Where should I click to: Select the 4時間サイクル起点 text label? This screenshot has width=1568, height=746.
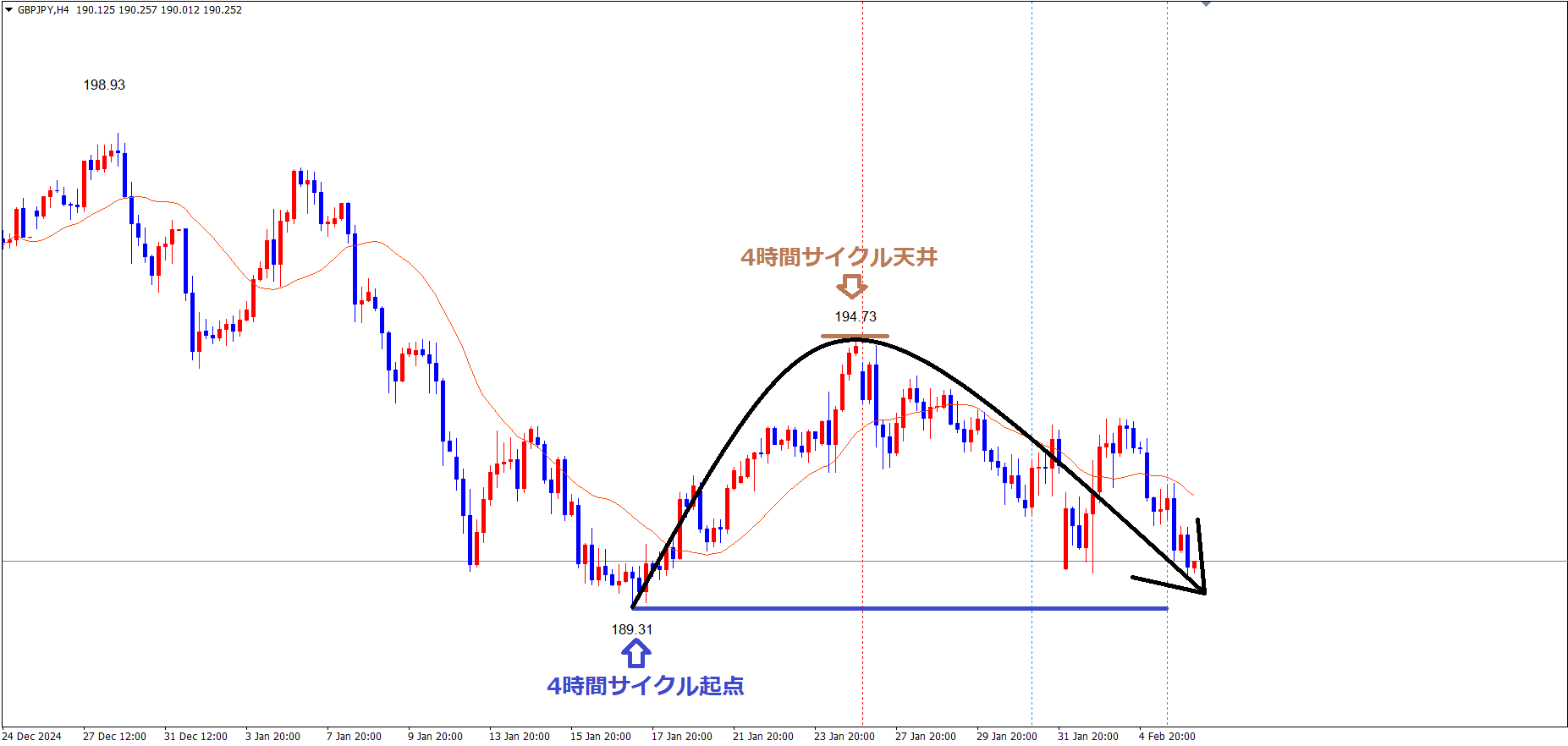[645, 686]
